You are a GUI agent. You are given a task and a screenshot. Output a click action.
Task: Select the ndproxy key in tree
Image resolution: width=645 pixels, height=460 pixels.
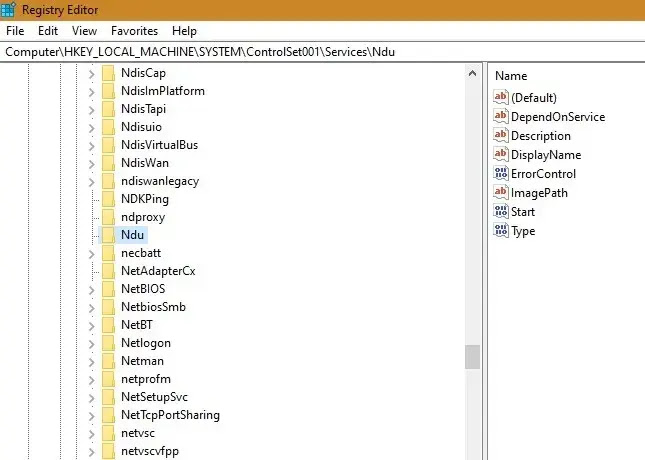point(142,217)
